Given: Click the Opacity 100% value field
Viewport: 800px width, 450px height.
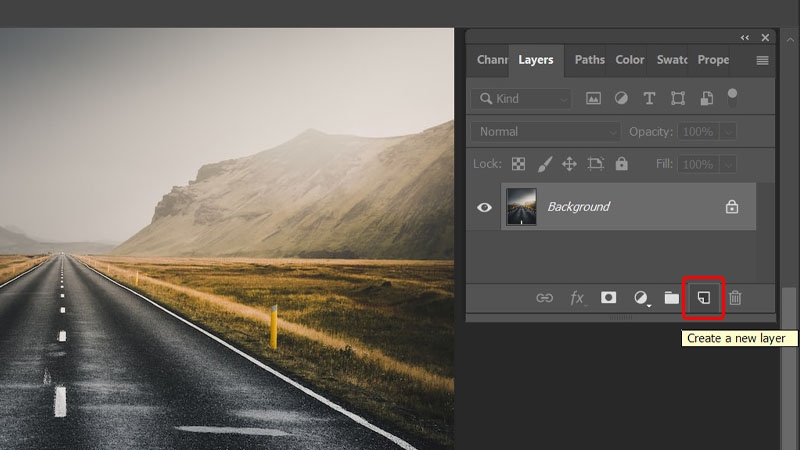Looking at the screenshot, I should 698,132.
